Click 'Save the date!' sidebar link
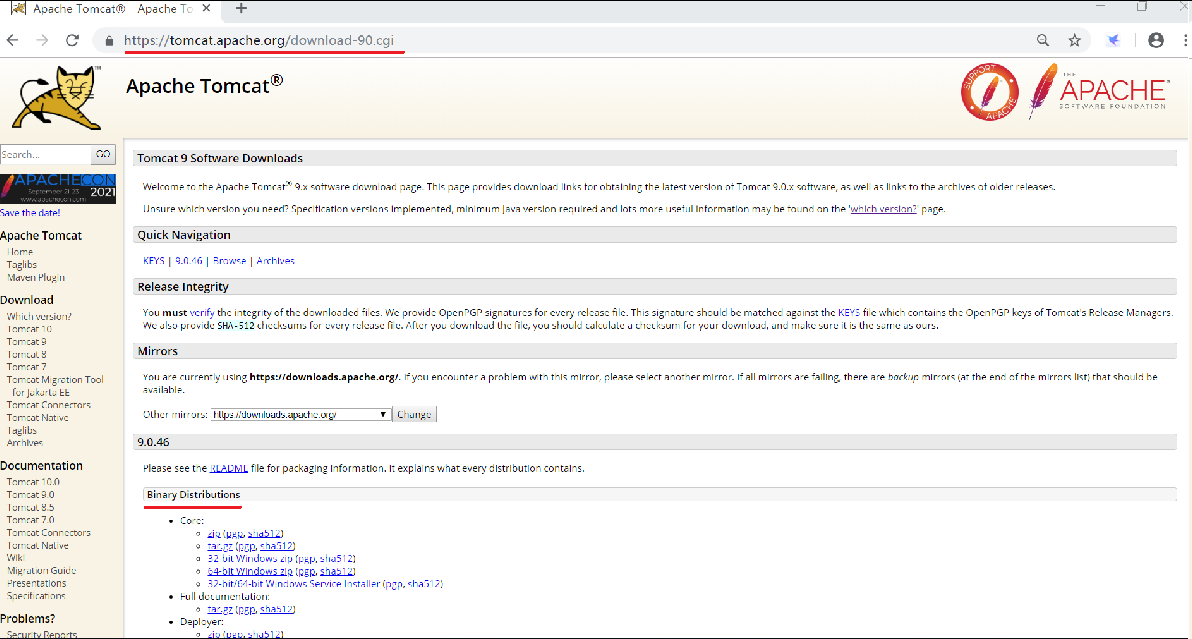This screenshot has width=1192, height=639. click(30, 213)
